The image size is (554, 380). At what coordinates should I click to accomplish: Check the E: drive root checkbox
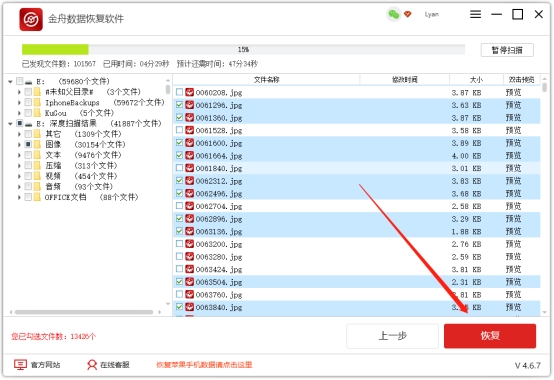pyautogui.click(x=20, y=81)
